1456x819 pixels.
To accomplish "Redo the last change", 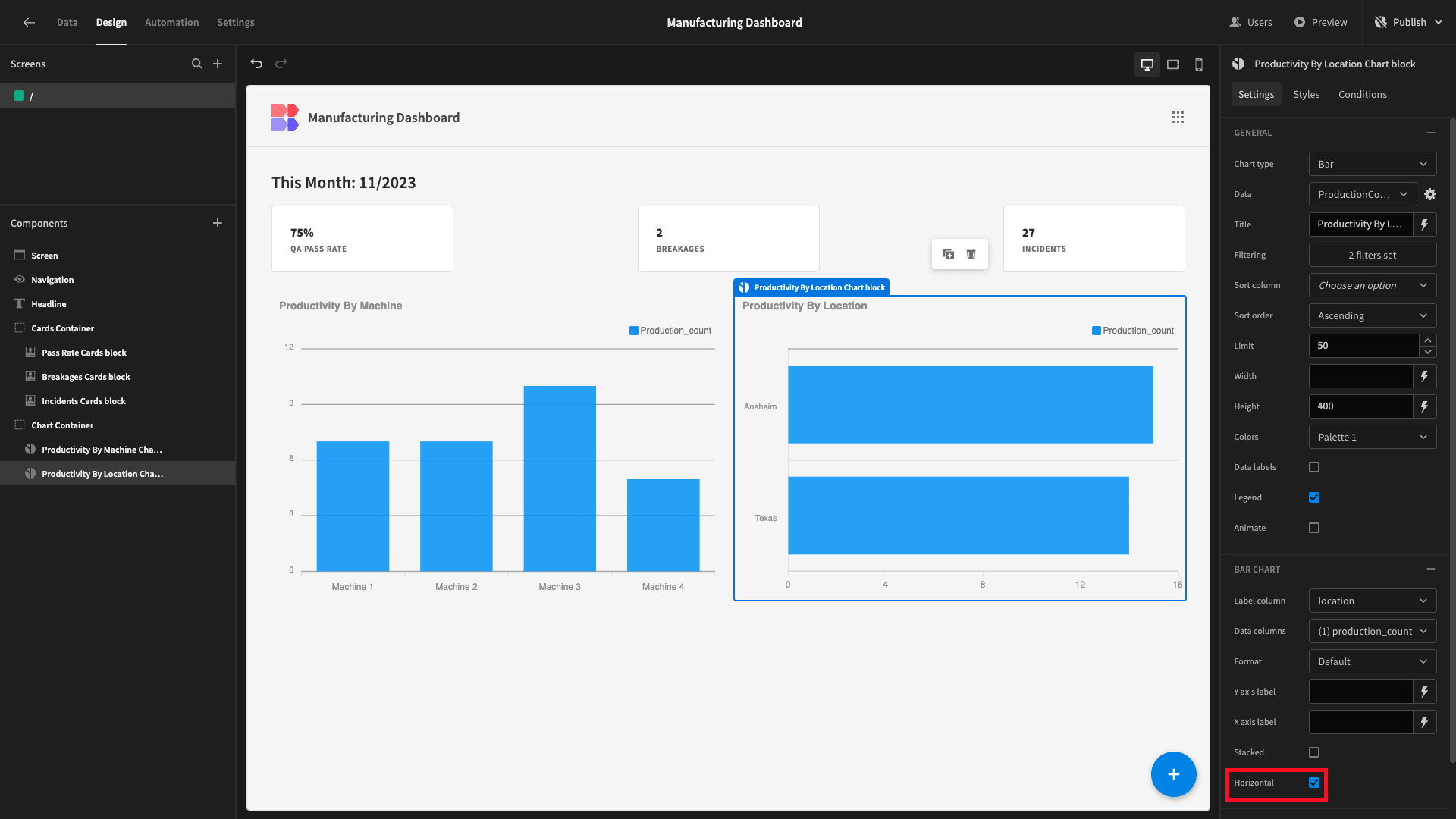I will click(x=281, y=64).
